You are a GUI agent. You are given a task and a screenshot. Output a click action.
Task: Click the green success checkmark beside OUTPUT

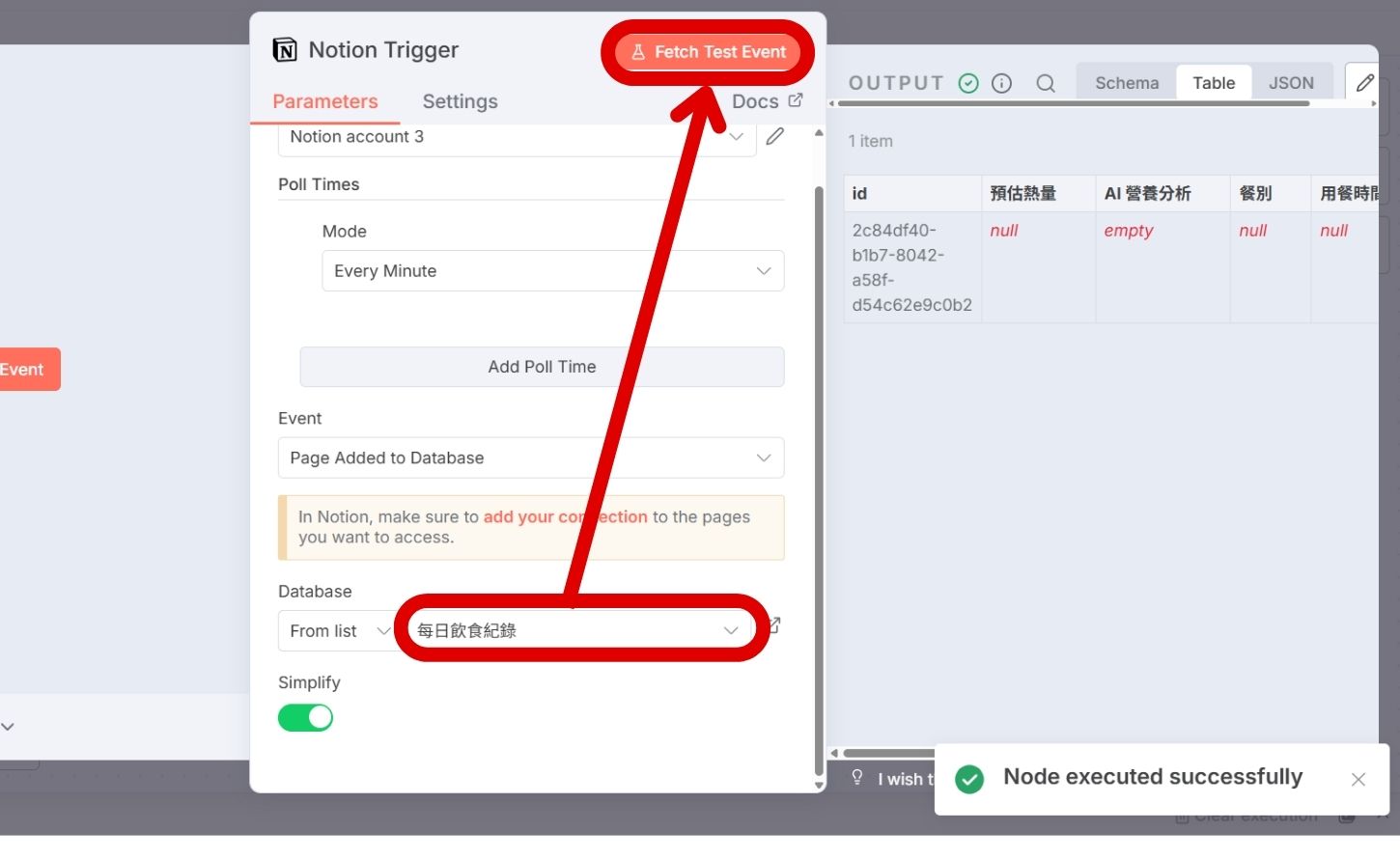968,83
